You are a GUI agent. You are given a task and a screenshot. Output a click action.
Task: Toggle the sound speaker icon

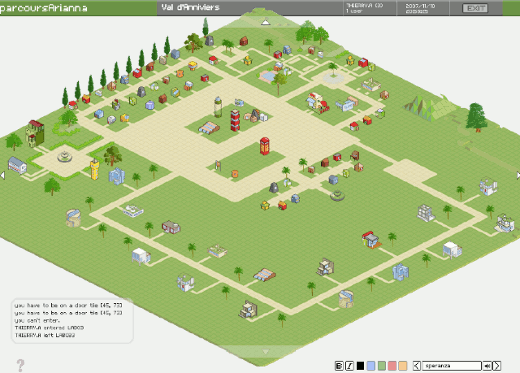[x=487, y=366]
